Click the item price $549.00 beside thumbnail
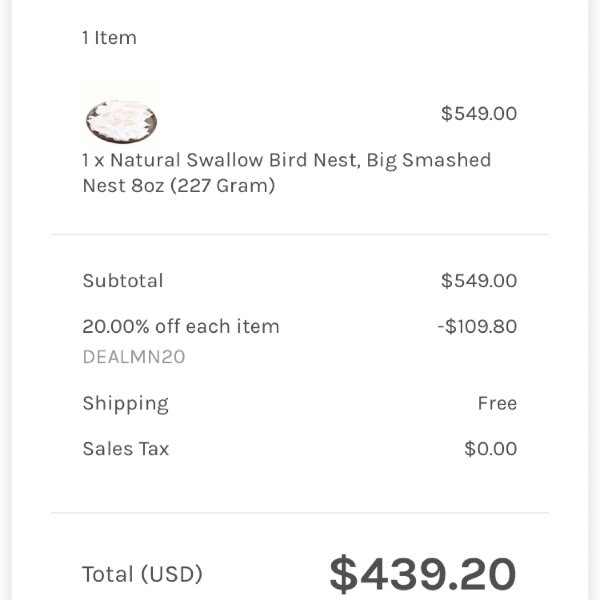 [479, 114]
